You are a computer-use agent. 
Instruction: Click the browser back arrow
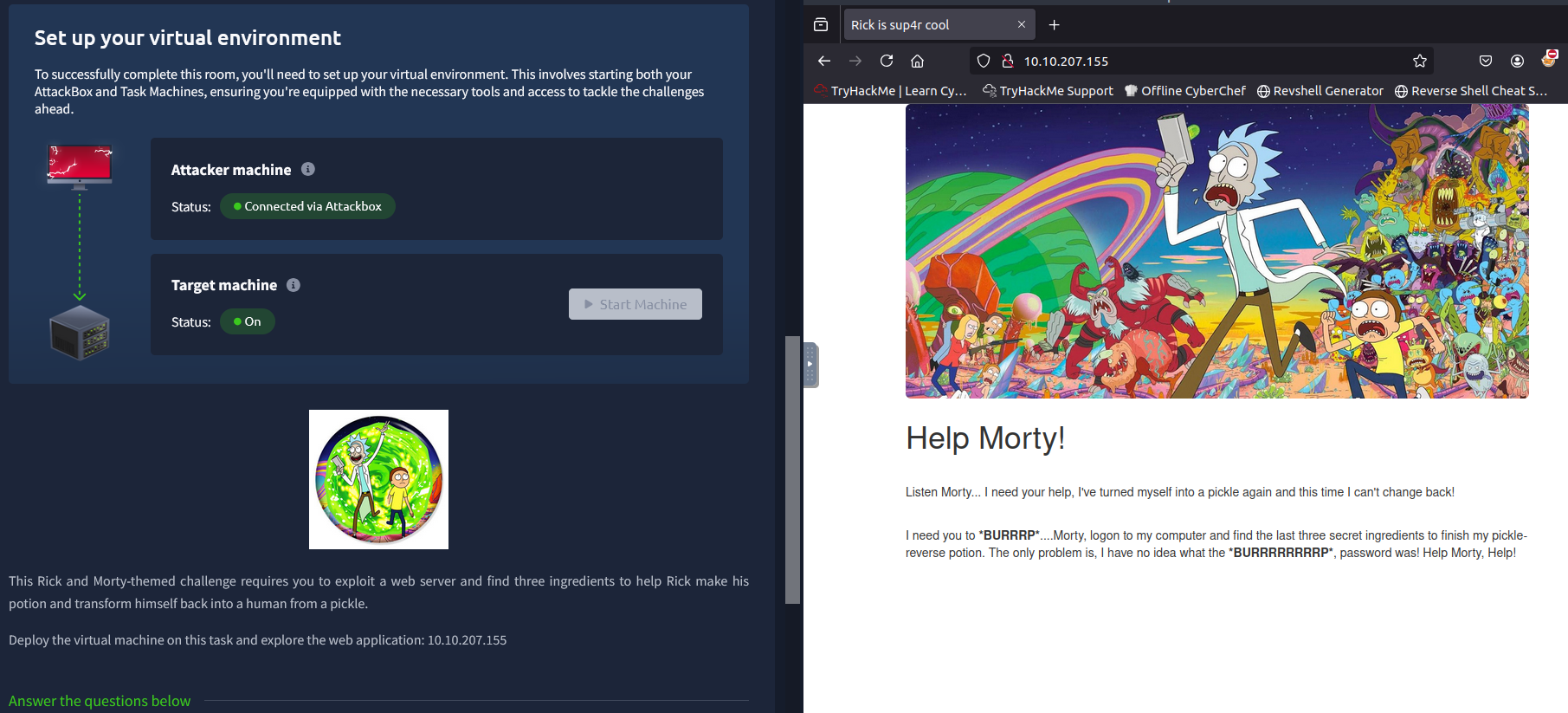point(824,61)
